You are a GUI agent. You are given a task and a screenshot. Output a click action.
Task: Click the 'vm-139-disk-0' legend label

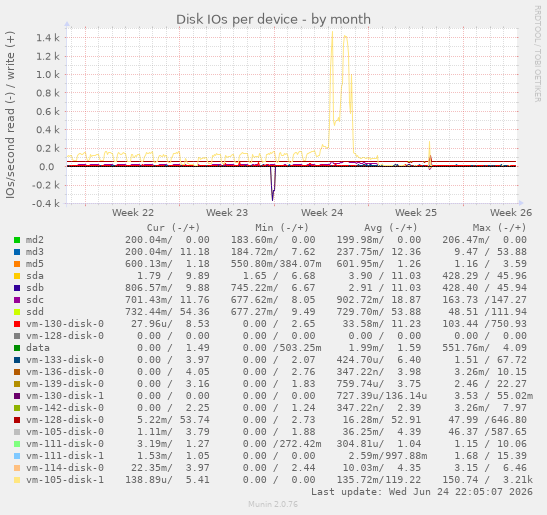point(65,384)
